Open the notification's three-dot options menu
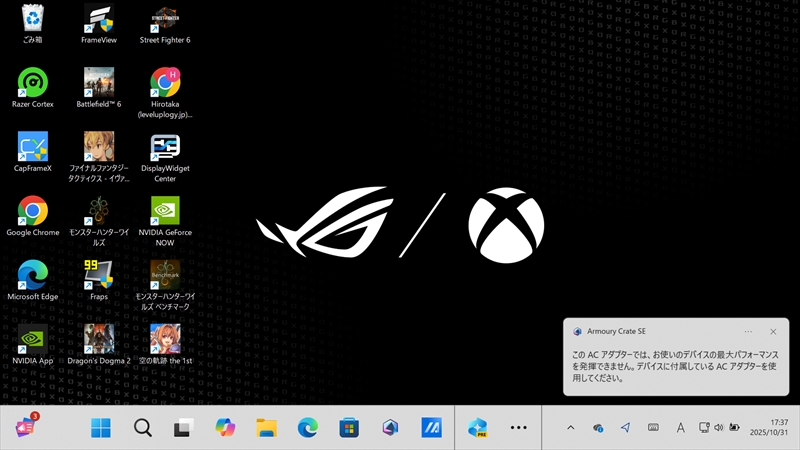This screenshot has width=800, height=450. coord(748,331)
